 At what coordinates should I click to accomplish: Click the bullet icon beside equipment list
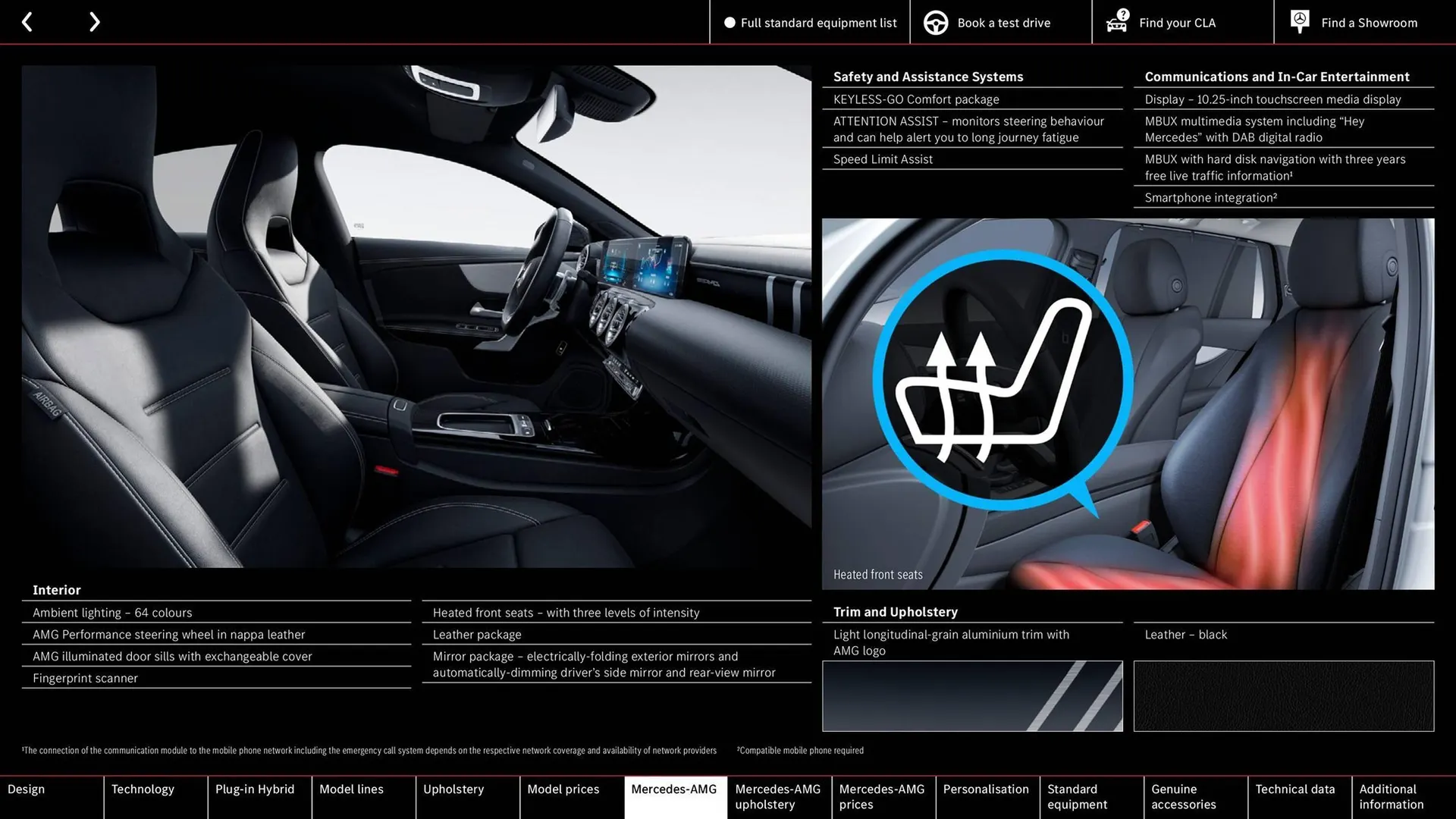point(729,23)
